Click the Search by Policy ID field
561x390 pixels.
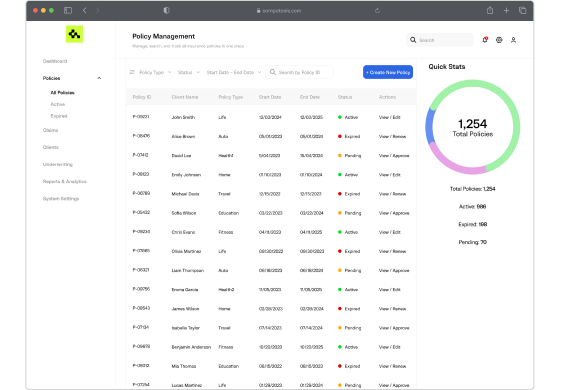coord(299,72)
